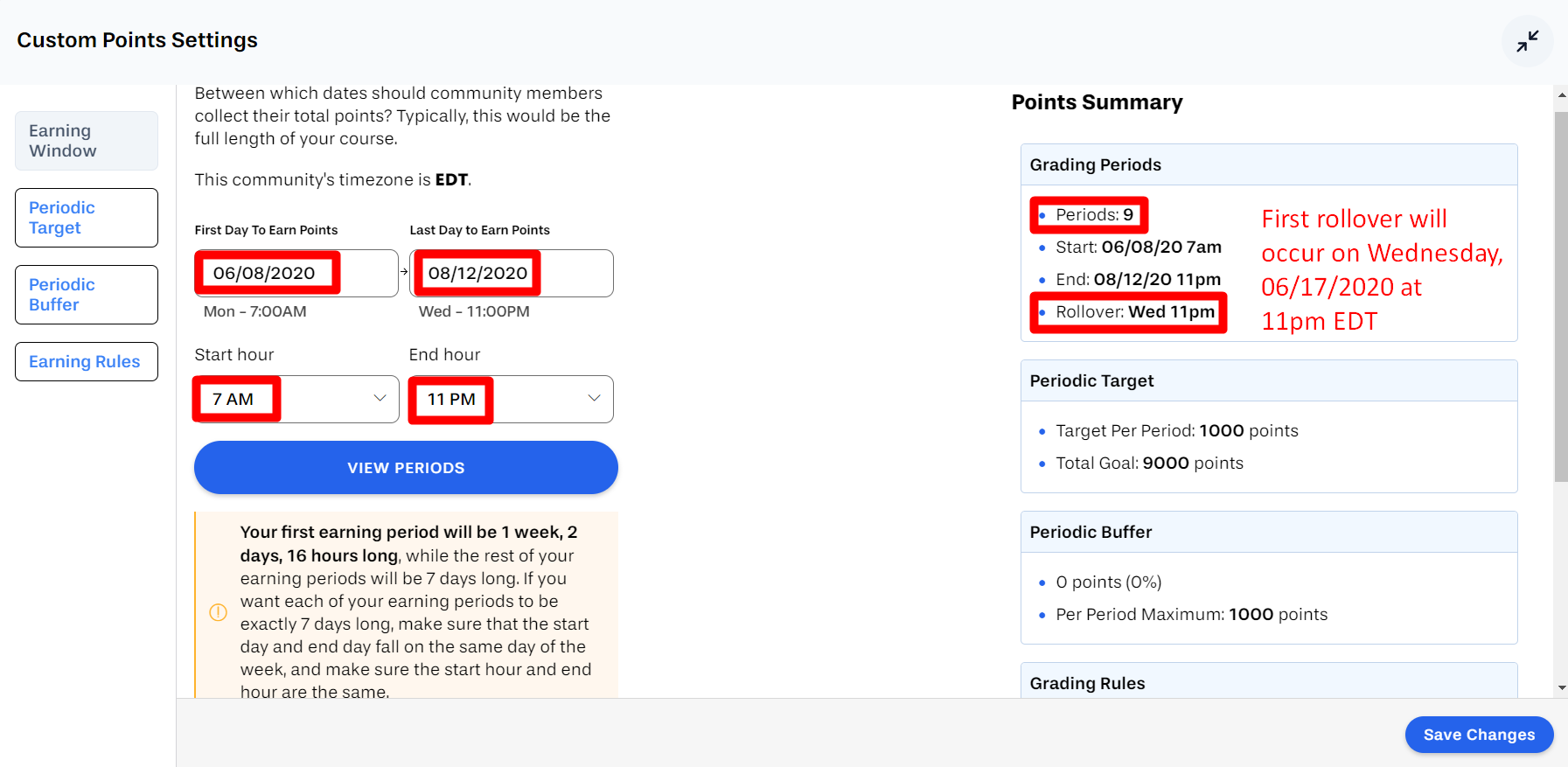Click the Grading Periods section header
Image resolution: width=1568 pixels, height=767 pixels.
tap(1269, 164)
